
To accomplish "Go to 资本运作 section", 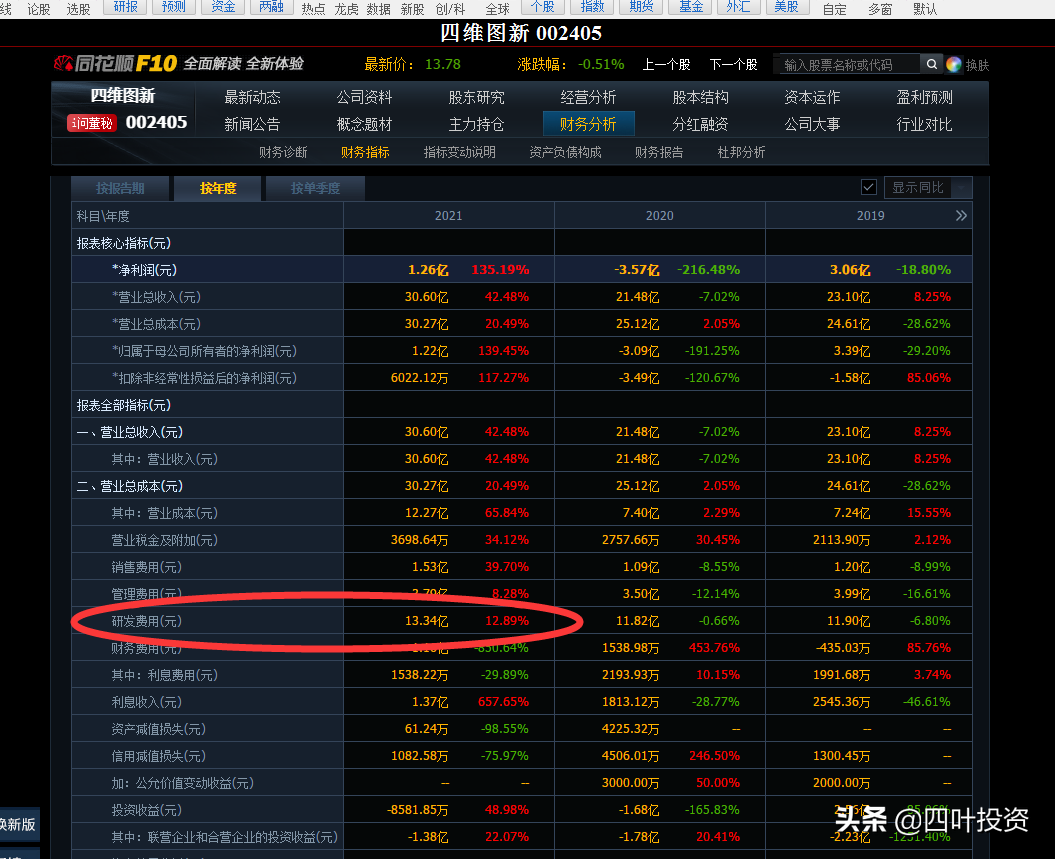I will (x=812, y=98).
